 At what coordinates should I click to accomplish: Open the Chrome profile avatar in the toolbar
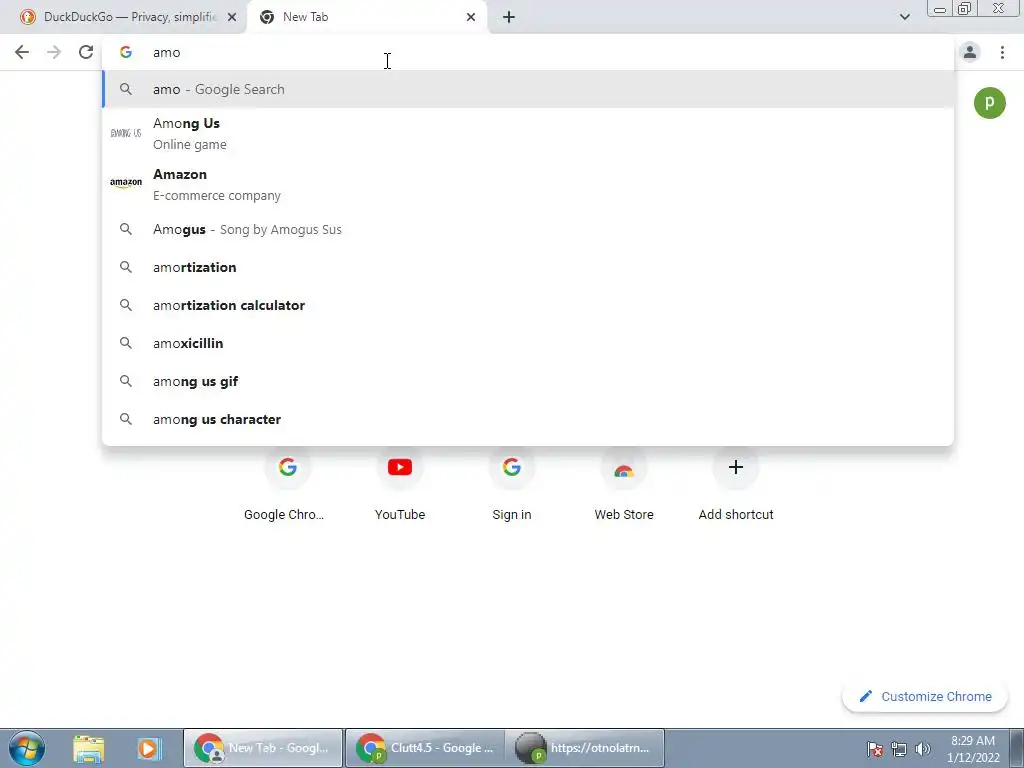point(970,52)
